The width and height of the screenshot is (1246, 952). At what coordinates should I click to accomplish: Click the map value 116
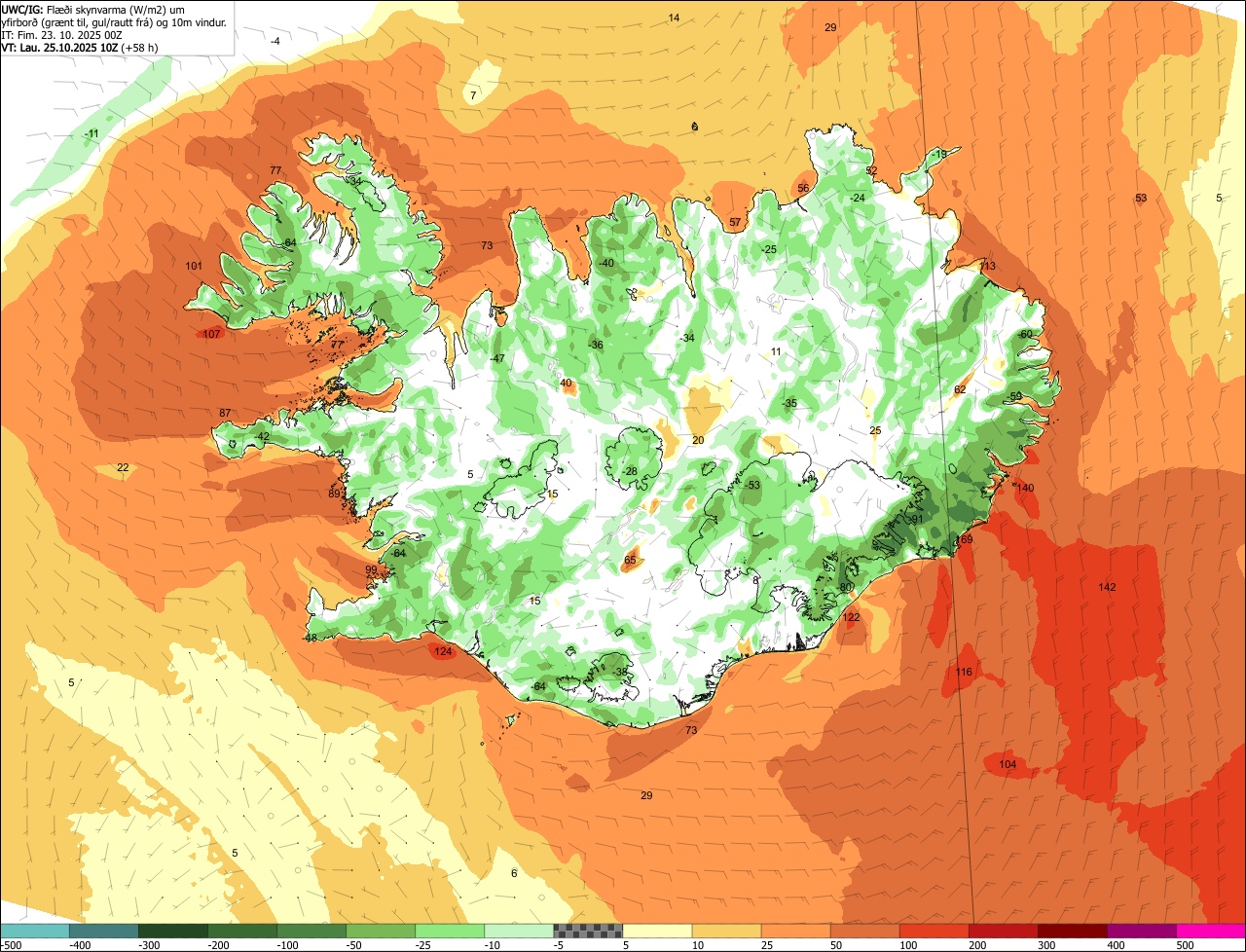tap(964, 673)
